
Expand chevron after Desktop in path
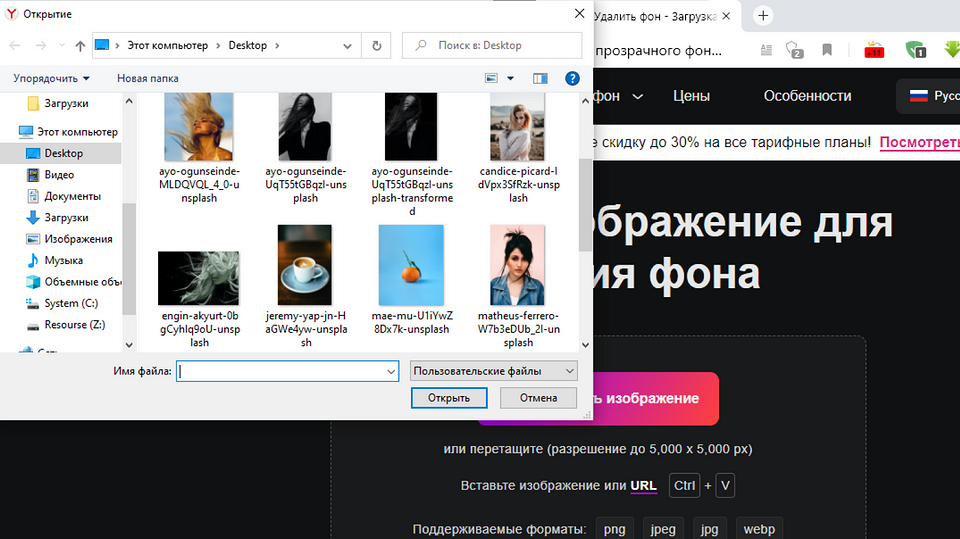[x=277, y=45]
